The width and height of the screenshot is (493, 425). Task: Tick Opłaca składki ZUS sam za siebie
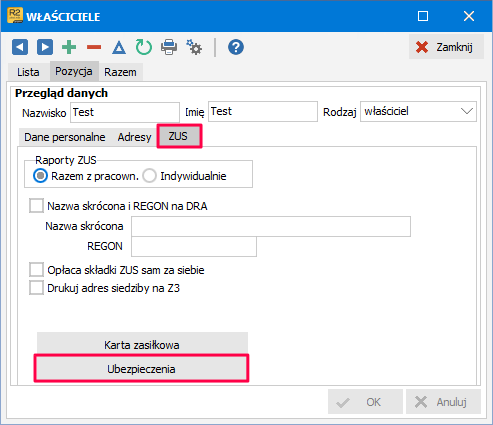[36, 270]
